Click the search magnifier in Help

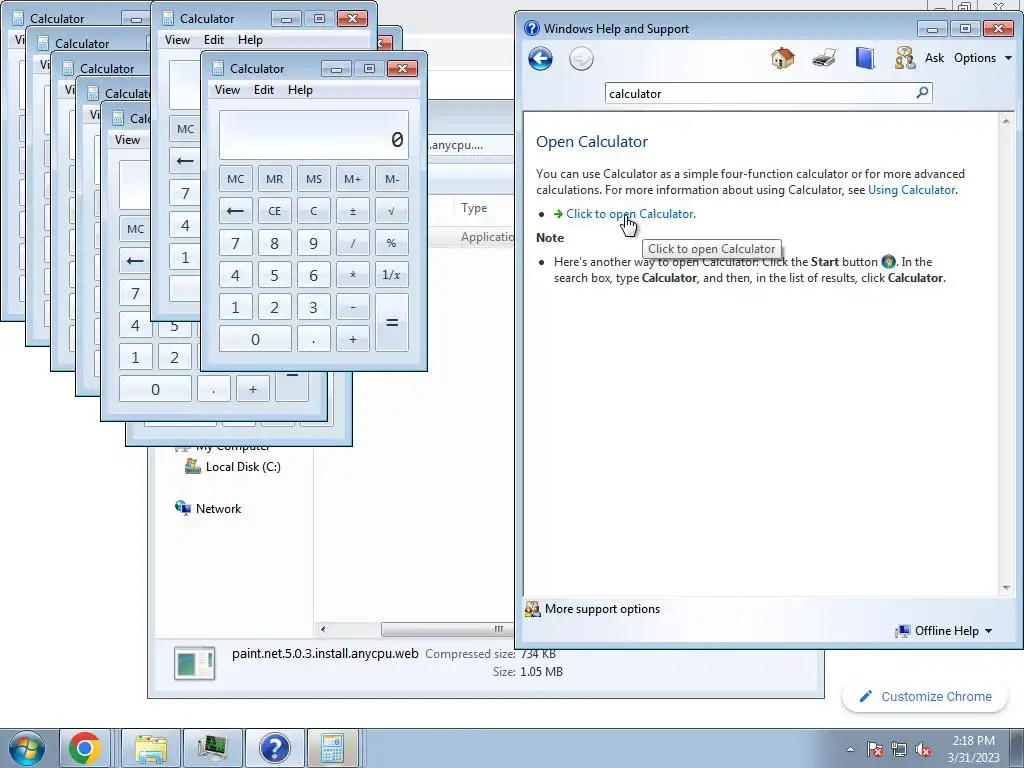pos(922,93)
